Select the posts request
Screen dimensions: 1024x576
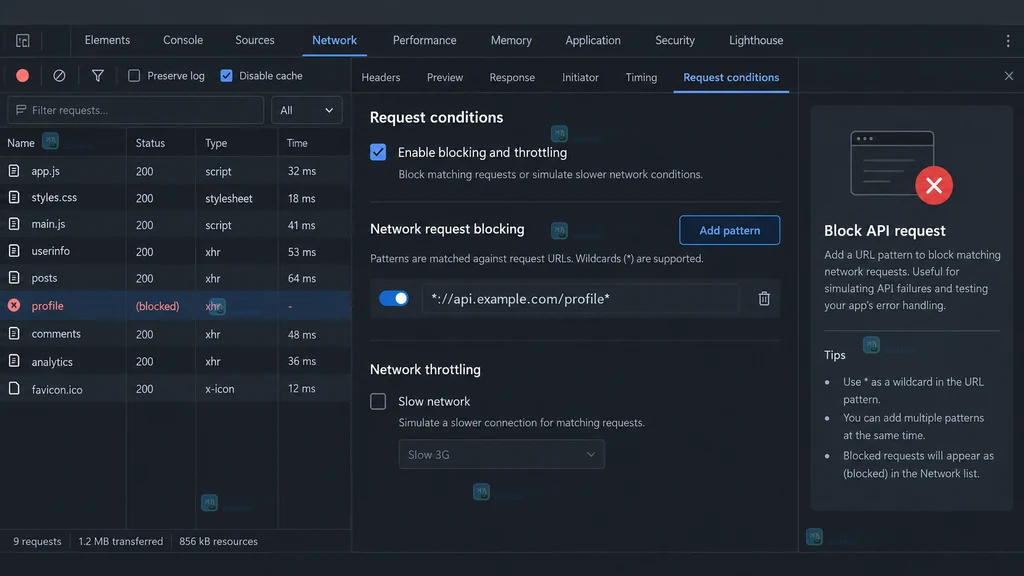[x=176, y=278]
